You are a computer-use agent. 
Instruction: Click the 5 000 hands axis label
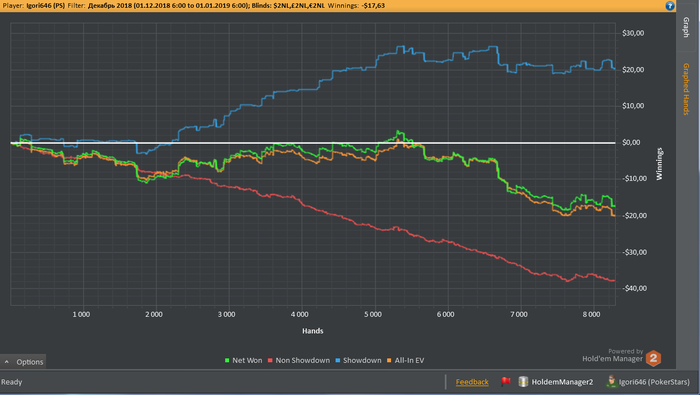point(373,314)
